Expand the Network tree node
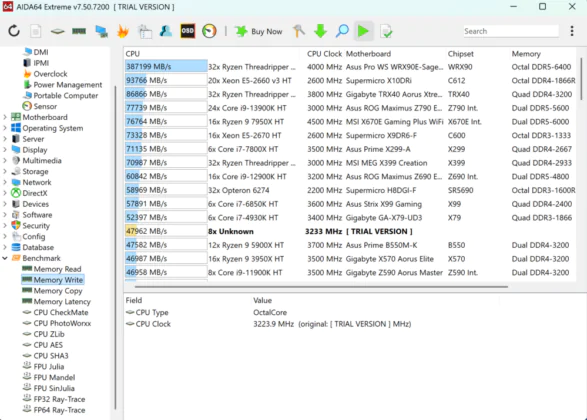 coord(5,182)
